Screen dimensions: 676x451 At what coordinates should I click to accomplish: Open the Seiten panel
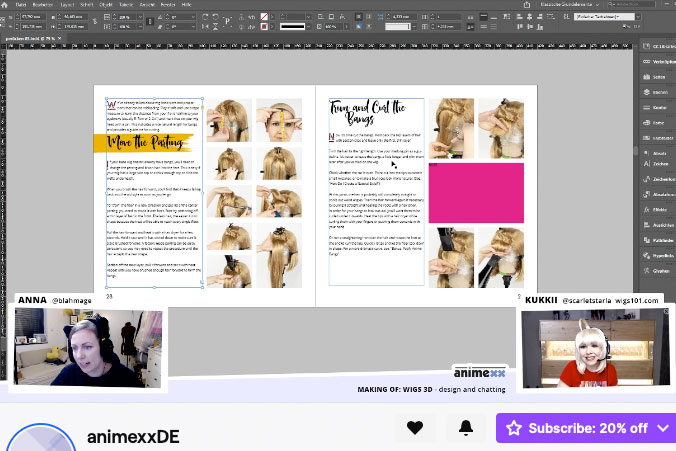(x=654, y=77)
